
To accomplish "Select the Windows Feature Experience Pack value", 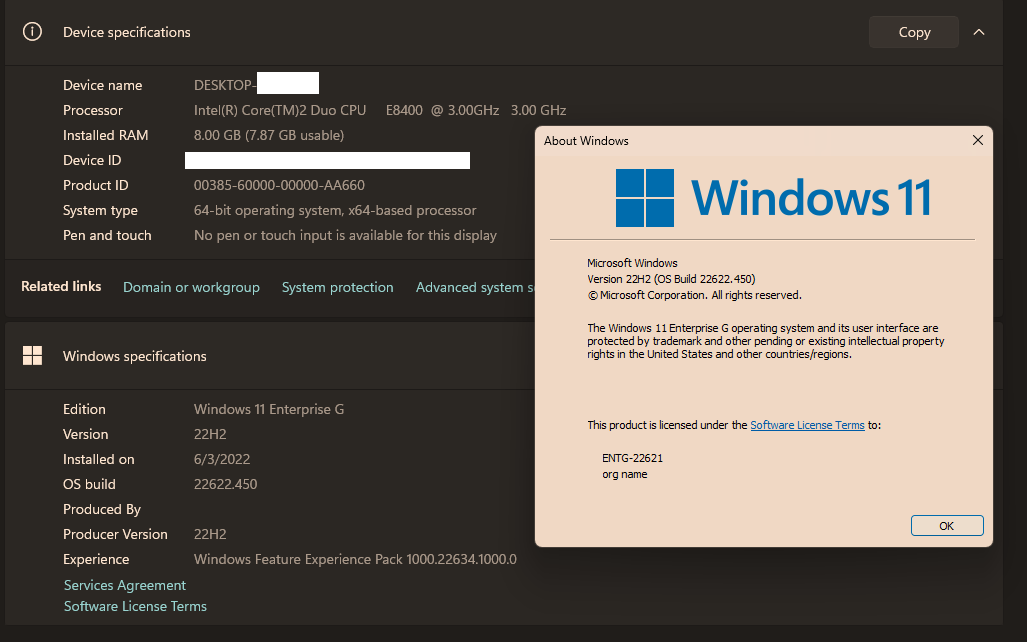I will tap(355, 559).
